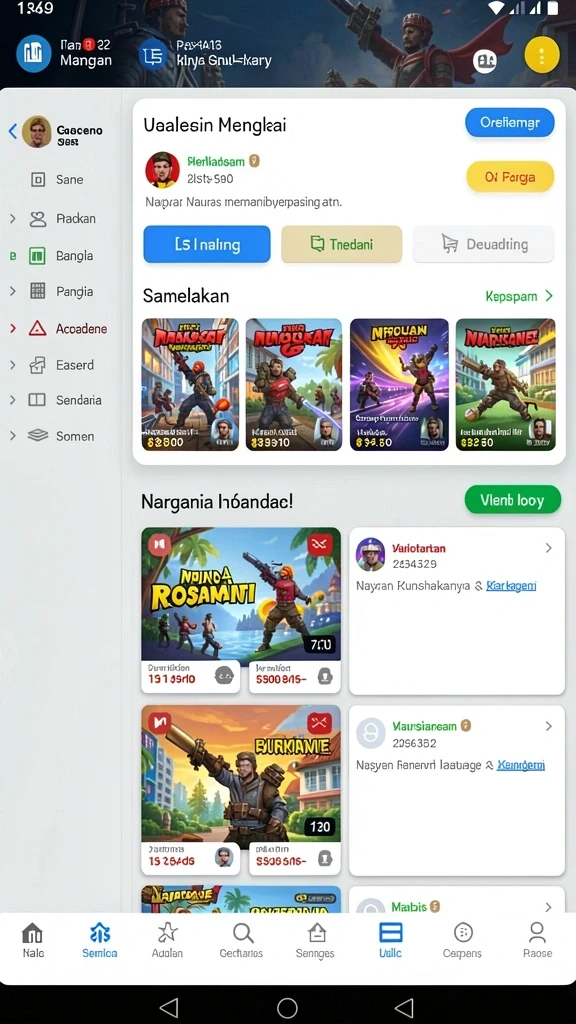The image size is (576, 1024).
Task: Switch to the Adalan star tab
Action: click(167, 940)
